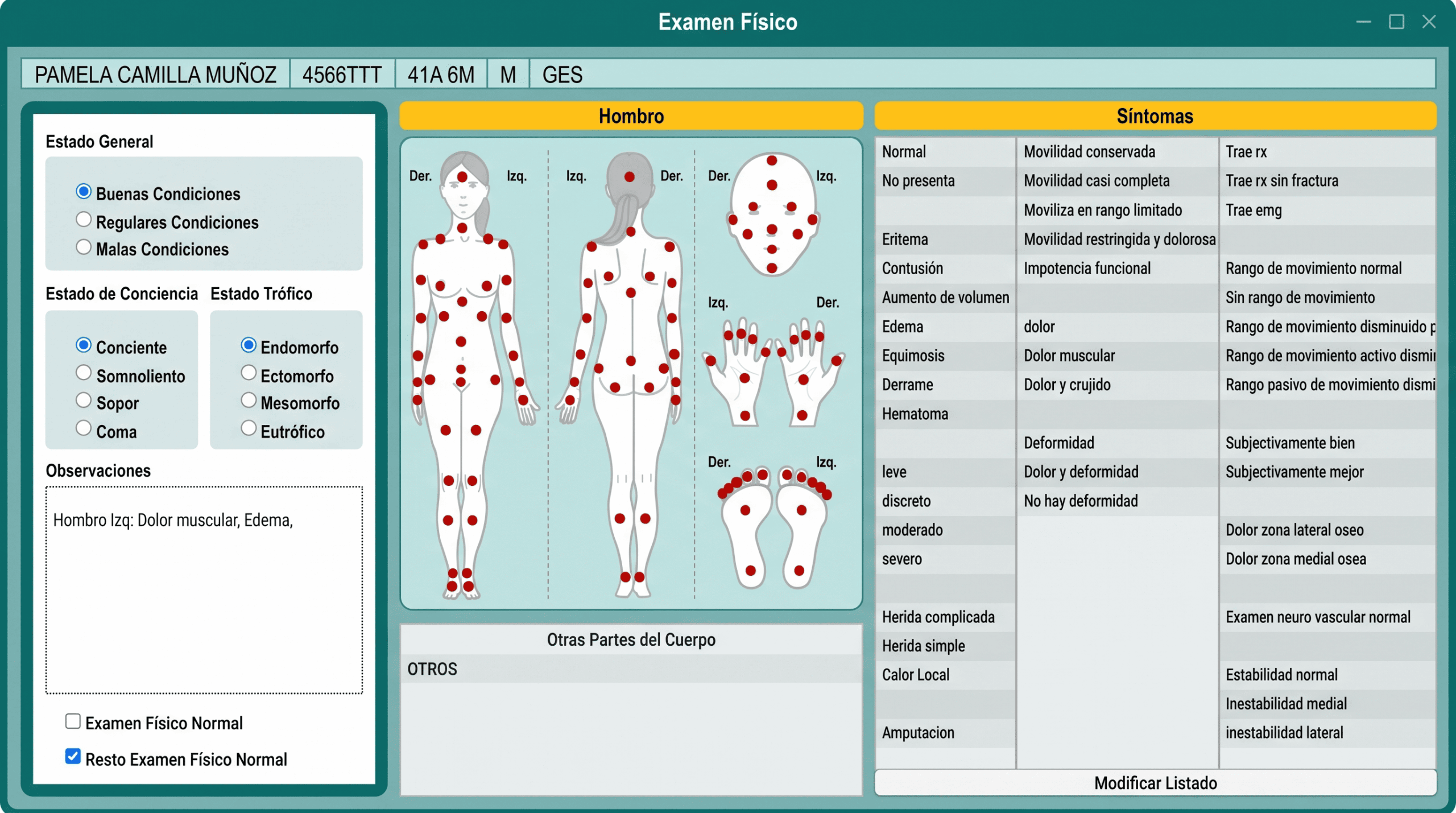Select Malas Condiciones radio option

point(84,247)
